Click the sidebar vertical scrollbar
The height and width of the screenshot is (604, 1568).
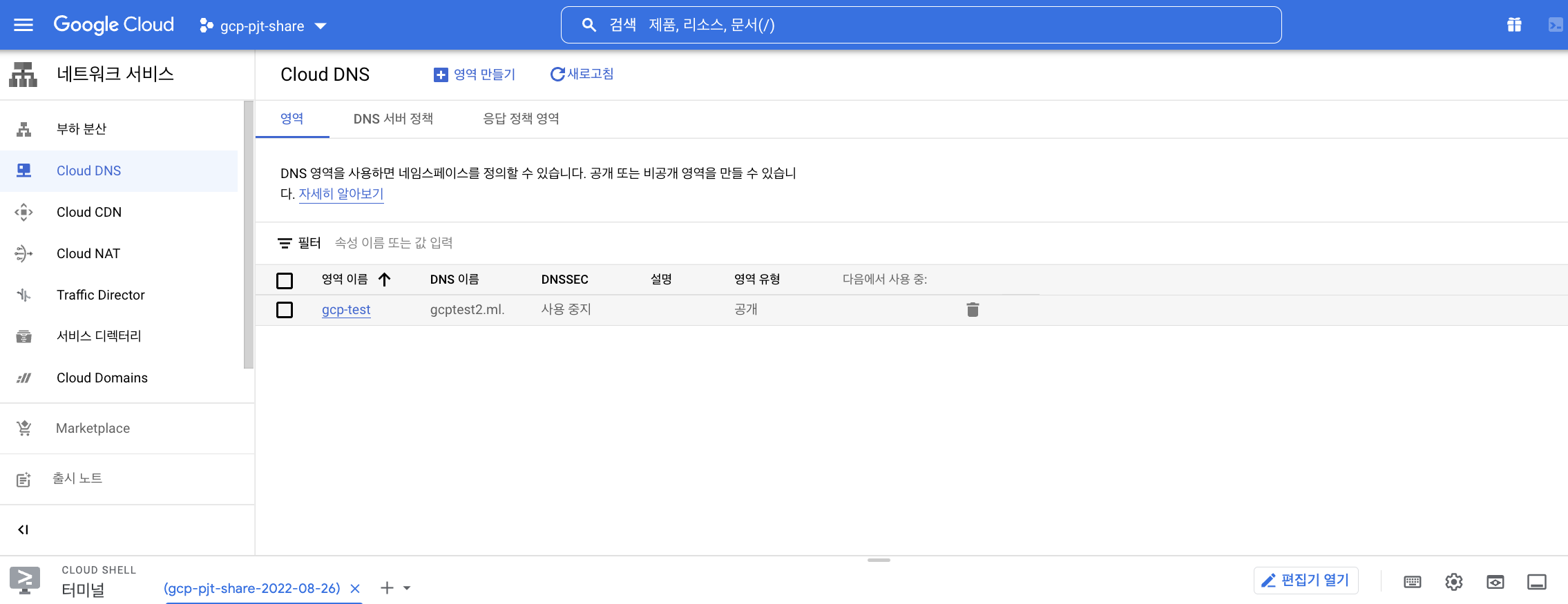click(249, 235)
